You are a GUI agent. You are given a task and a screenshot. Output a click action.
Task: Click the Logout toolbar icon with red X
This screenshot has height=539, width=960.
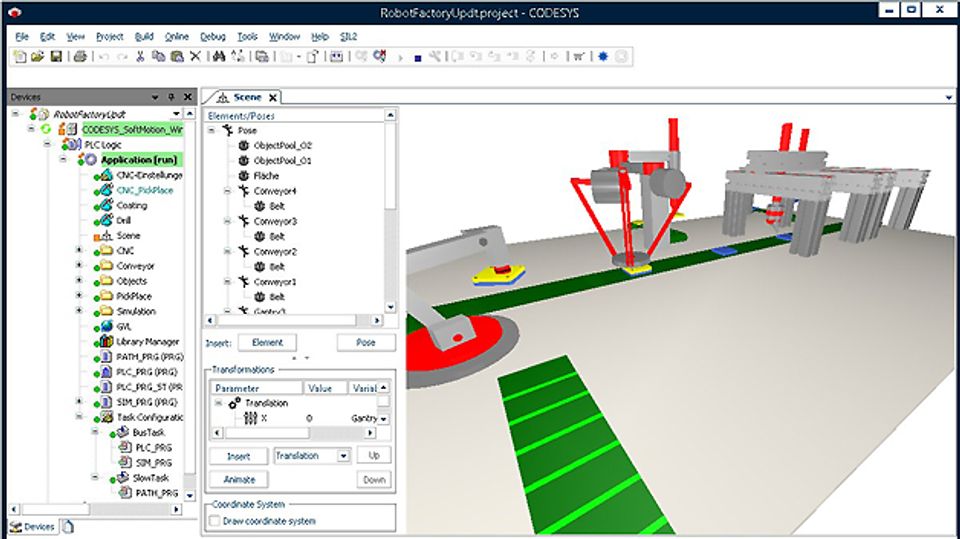pyautogui.click(x=380, y=56)
